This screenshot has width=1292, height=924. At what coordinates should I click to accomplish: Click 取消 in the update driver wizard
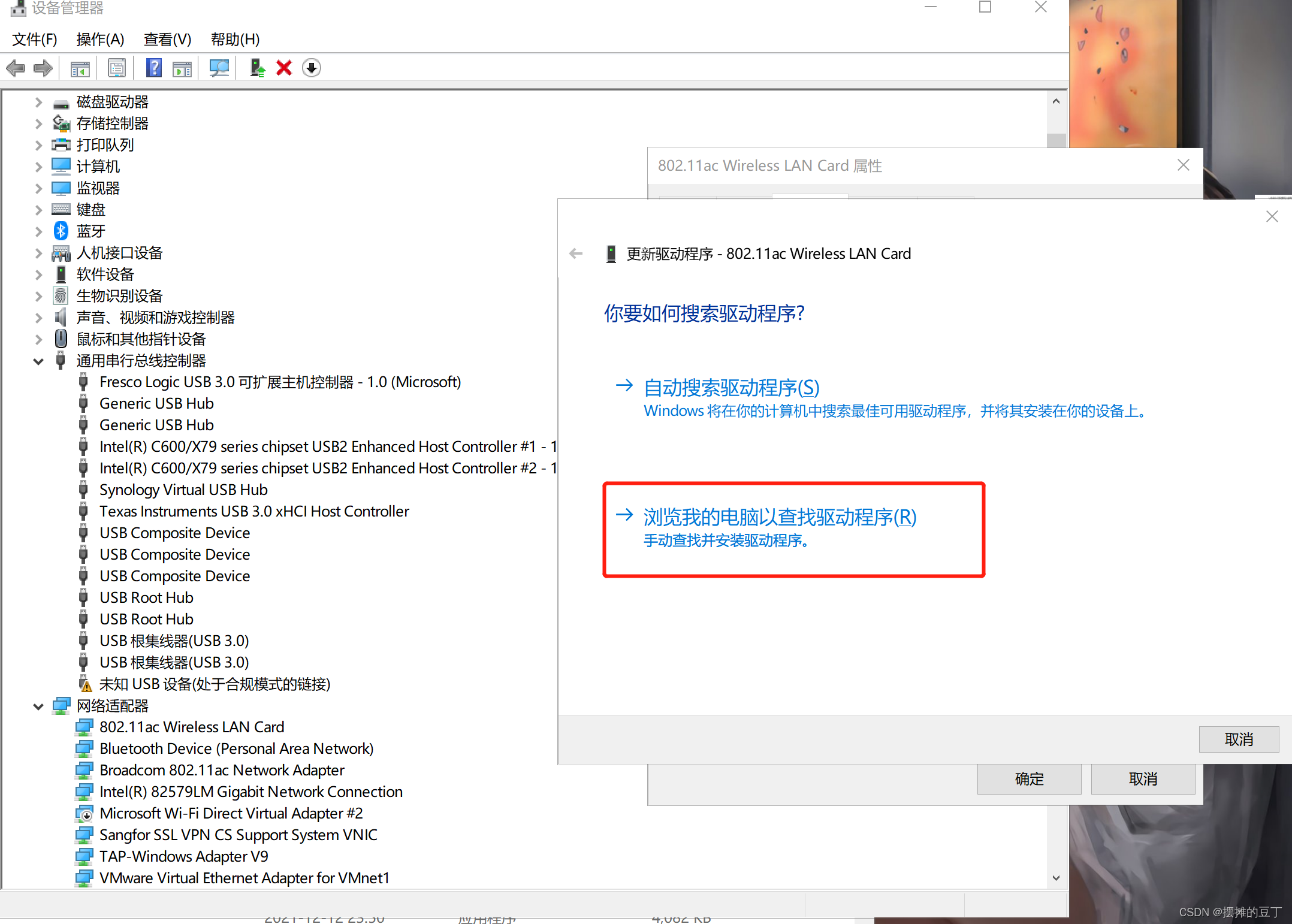1238,739
